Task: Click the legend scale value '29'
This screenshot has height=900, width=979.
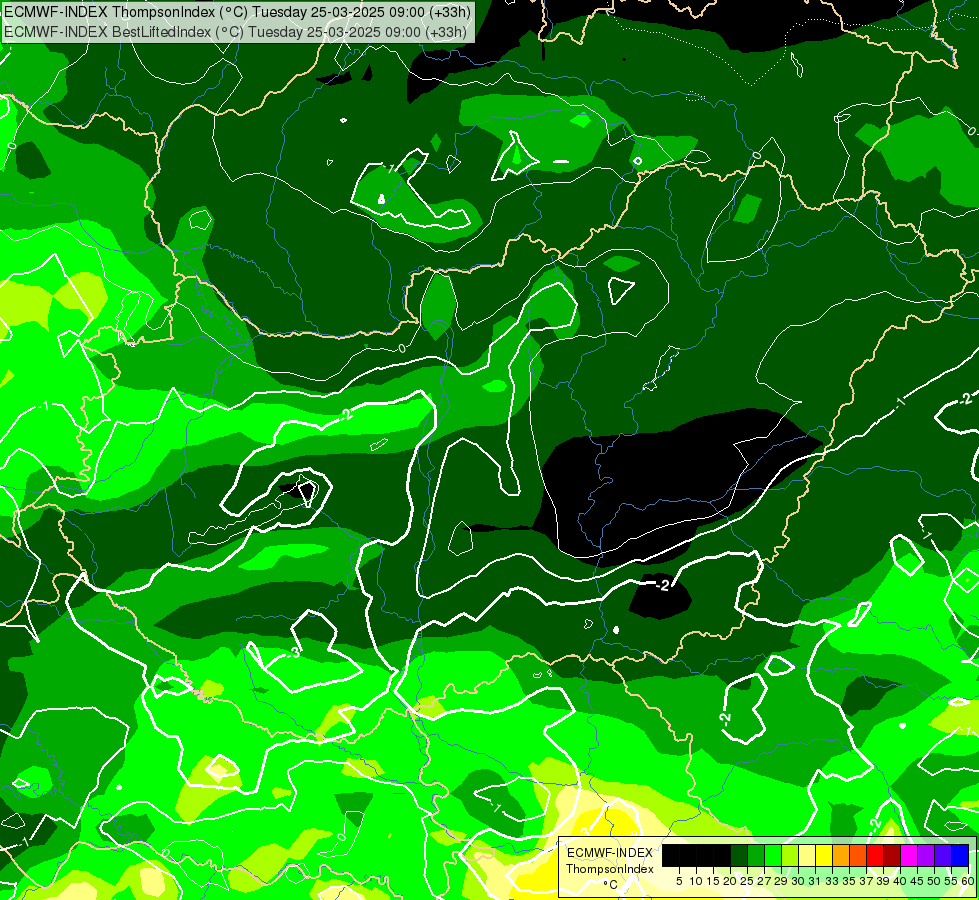Action: coord(781,881)
